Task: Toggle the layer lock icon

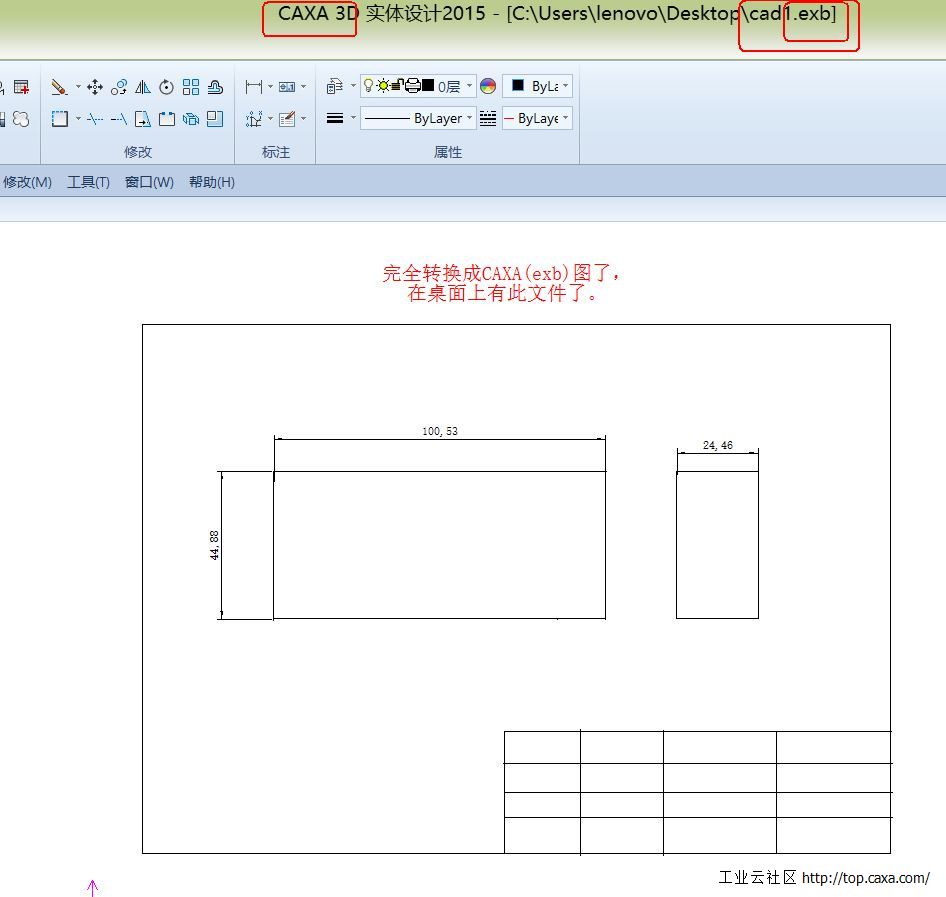Action: point(397,86)
